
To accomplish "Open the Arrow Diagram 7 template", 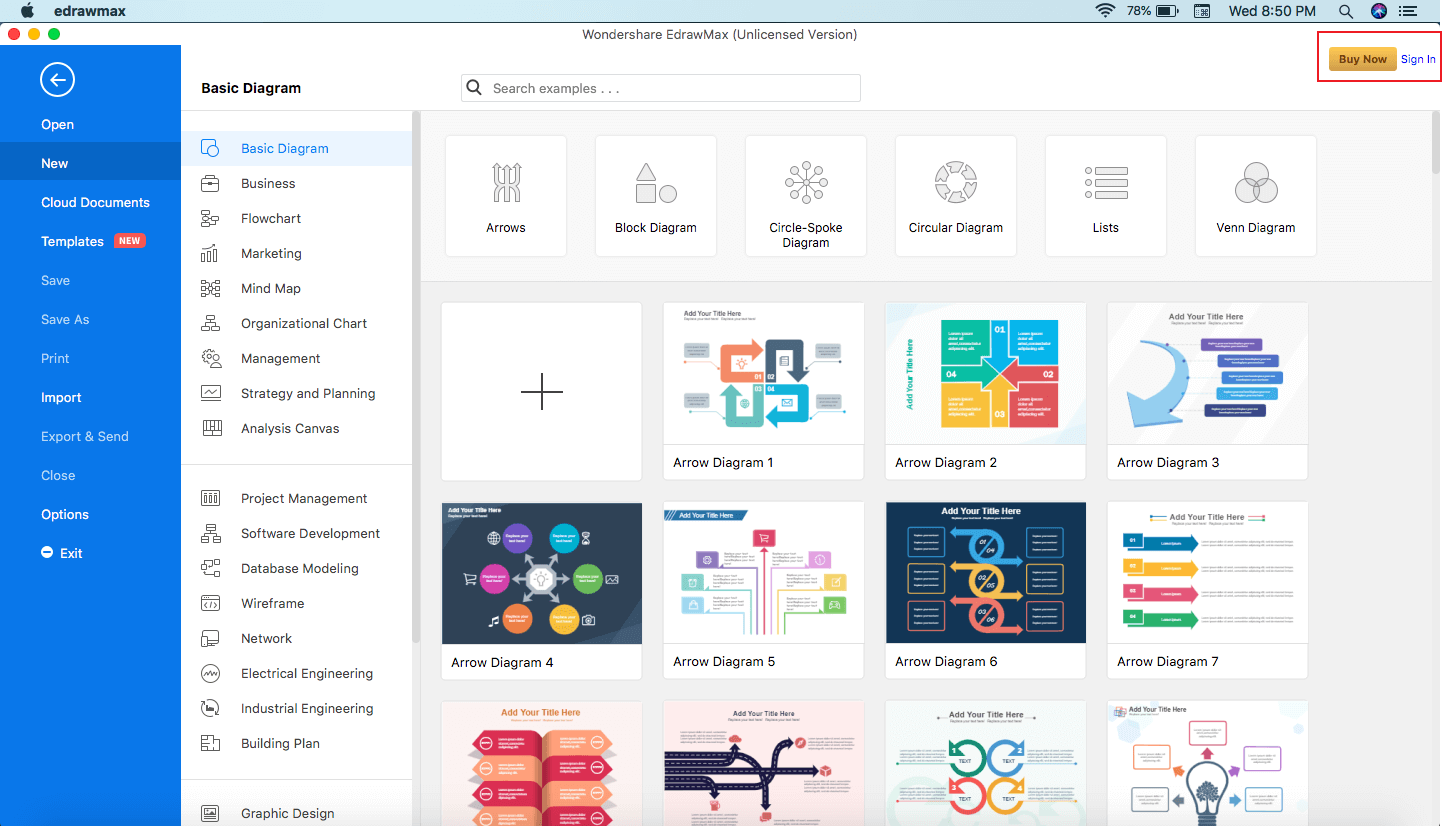I will 1208,590.
